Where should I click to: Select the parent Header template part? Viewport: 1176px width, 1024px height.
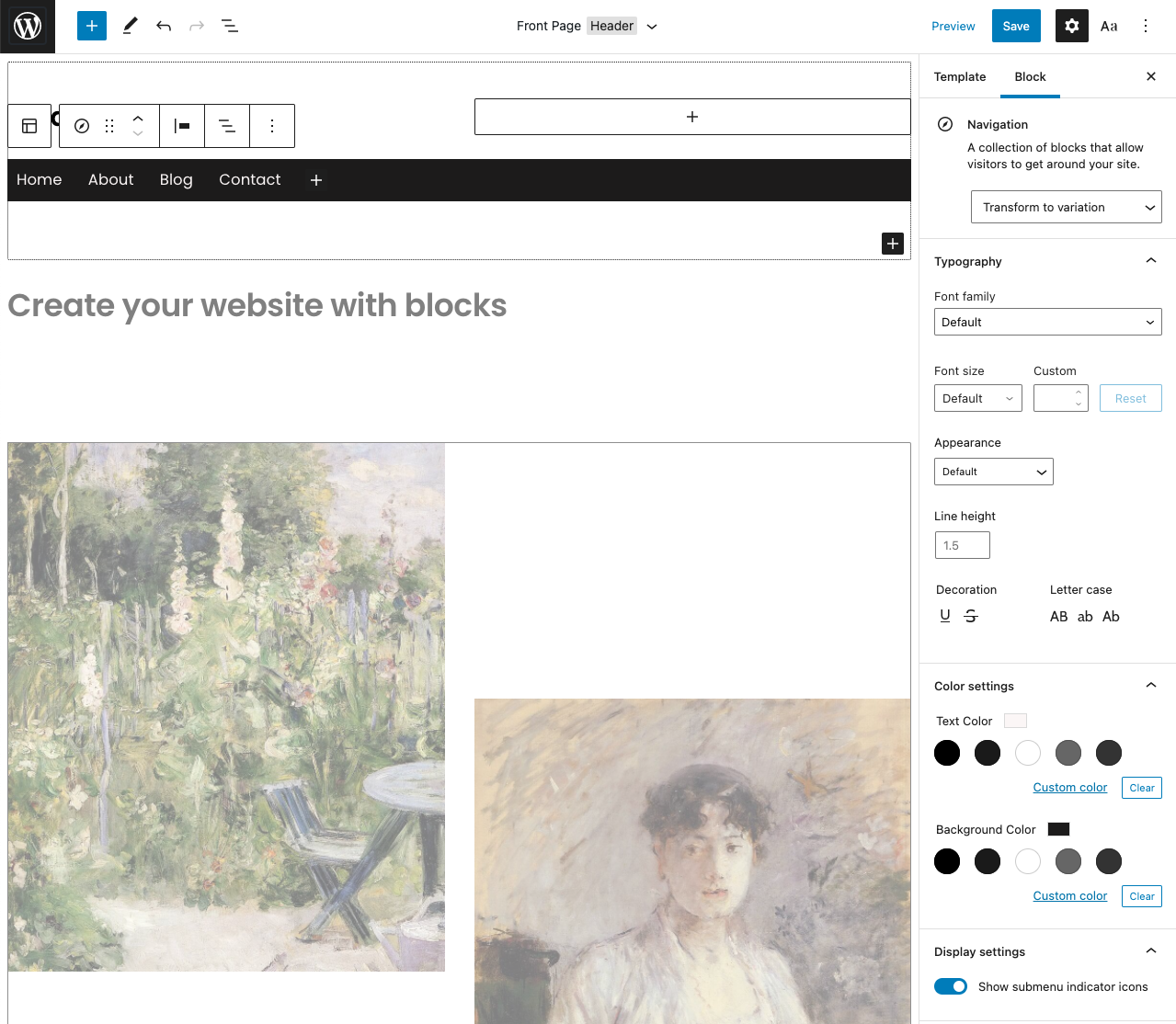[x=29, y=126]
